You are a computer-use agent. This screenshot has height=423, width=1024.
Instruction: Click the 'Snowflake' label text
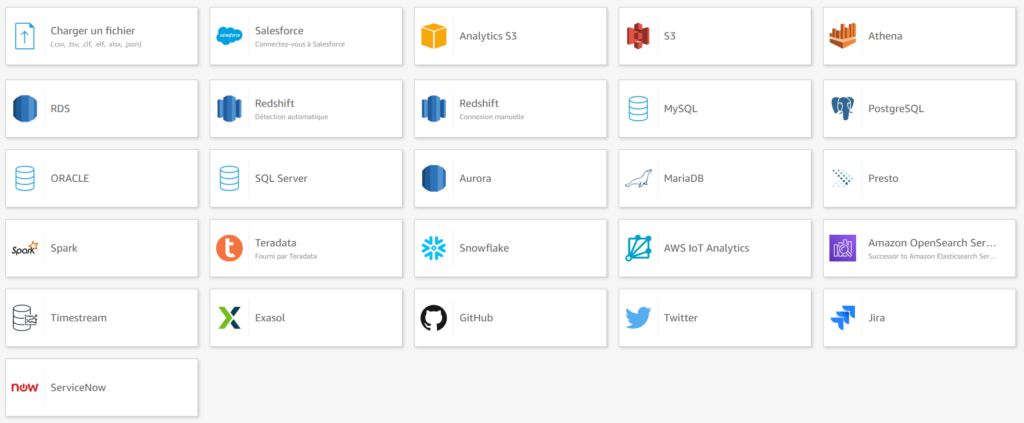point(484,248)
